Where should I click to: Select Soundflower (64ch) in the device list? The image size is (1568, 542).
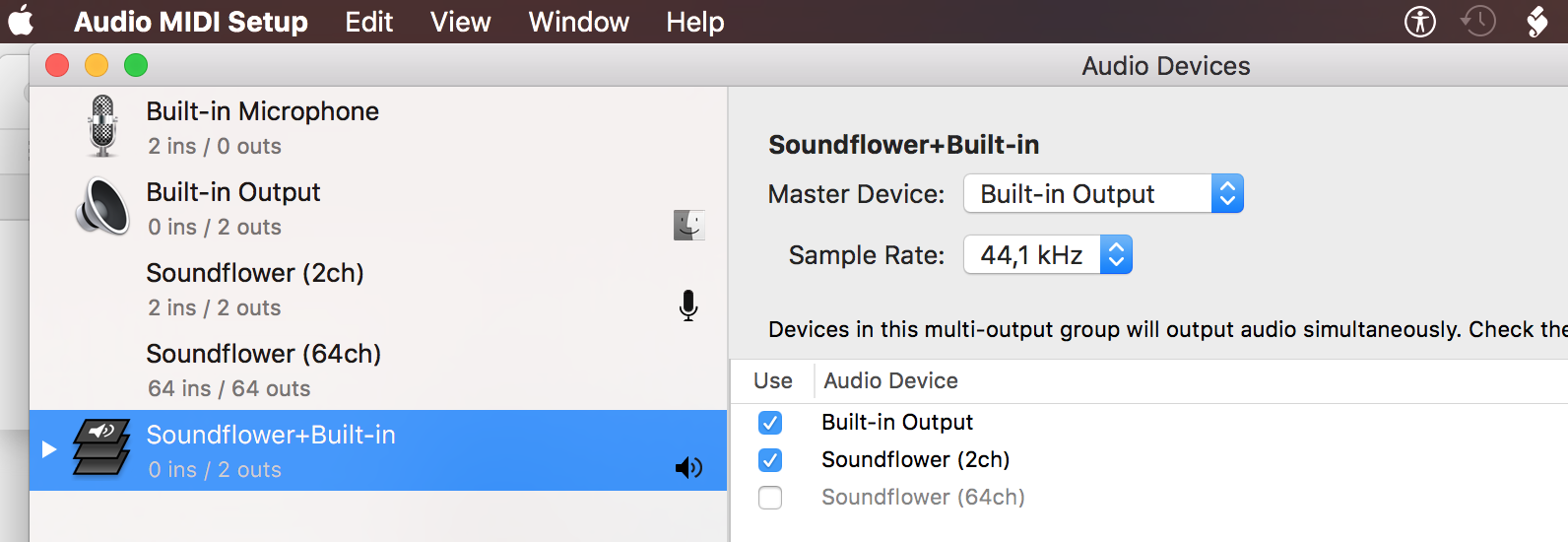pyautogui.click(x=263, y=370)
